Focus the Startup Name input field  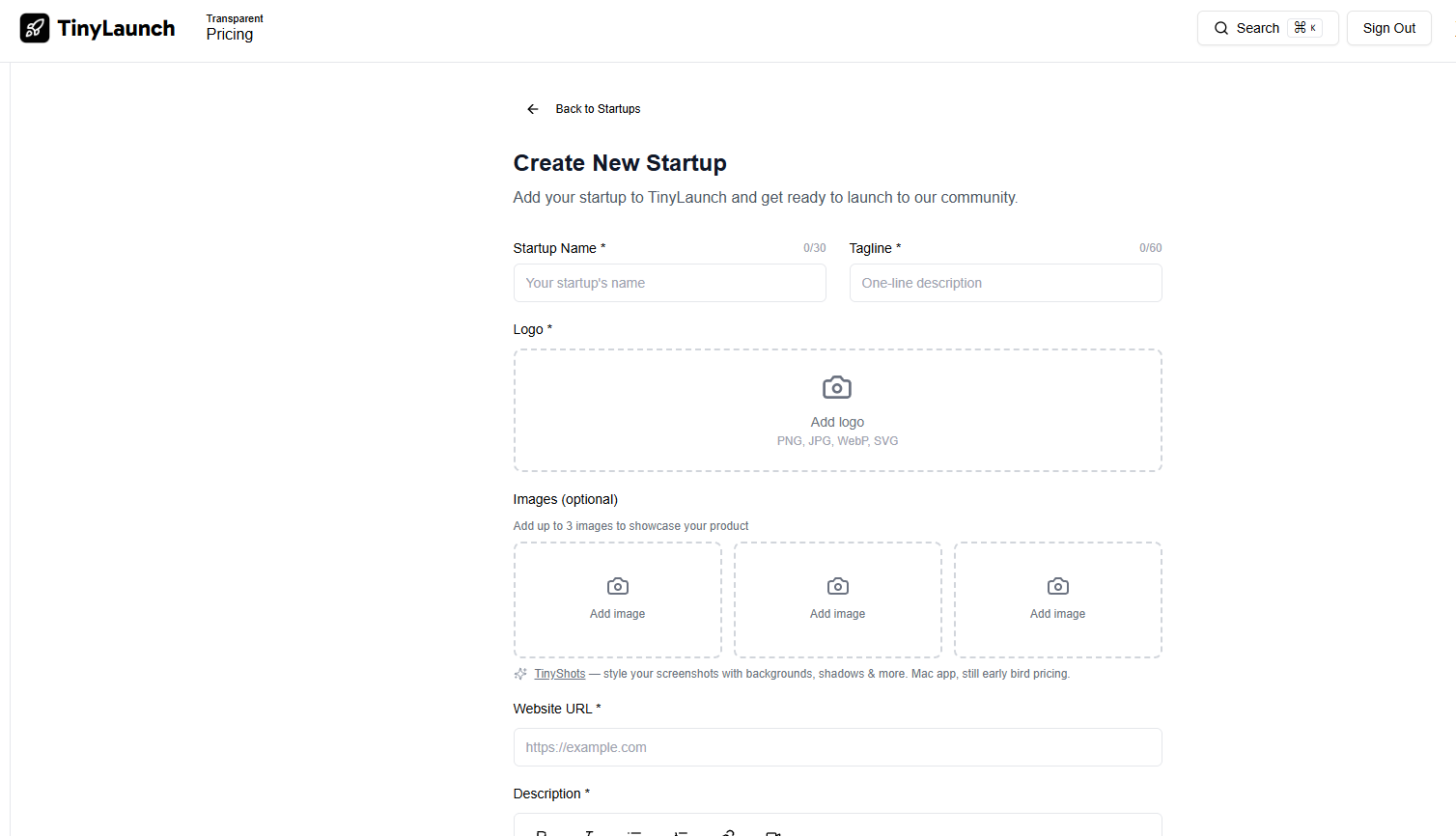click(x=670, y=283)
